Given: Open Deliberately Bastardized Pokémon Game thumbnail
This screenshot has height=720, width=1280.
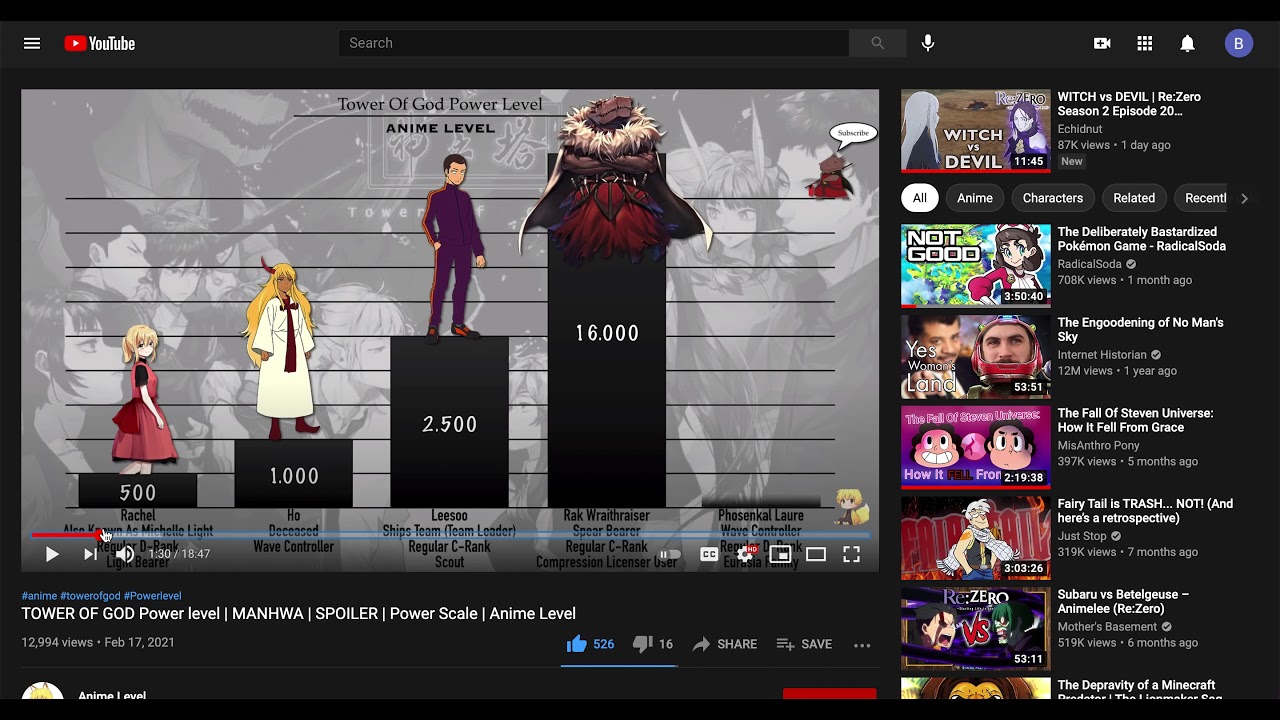Looking at the screenshot, I should (976, 266).
